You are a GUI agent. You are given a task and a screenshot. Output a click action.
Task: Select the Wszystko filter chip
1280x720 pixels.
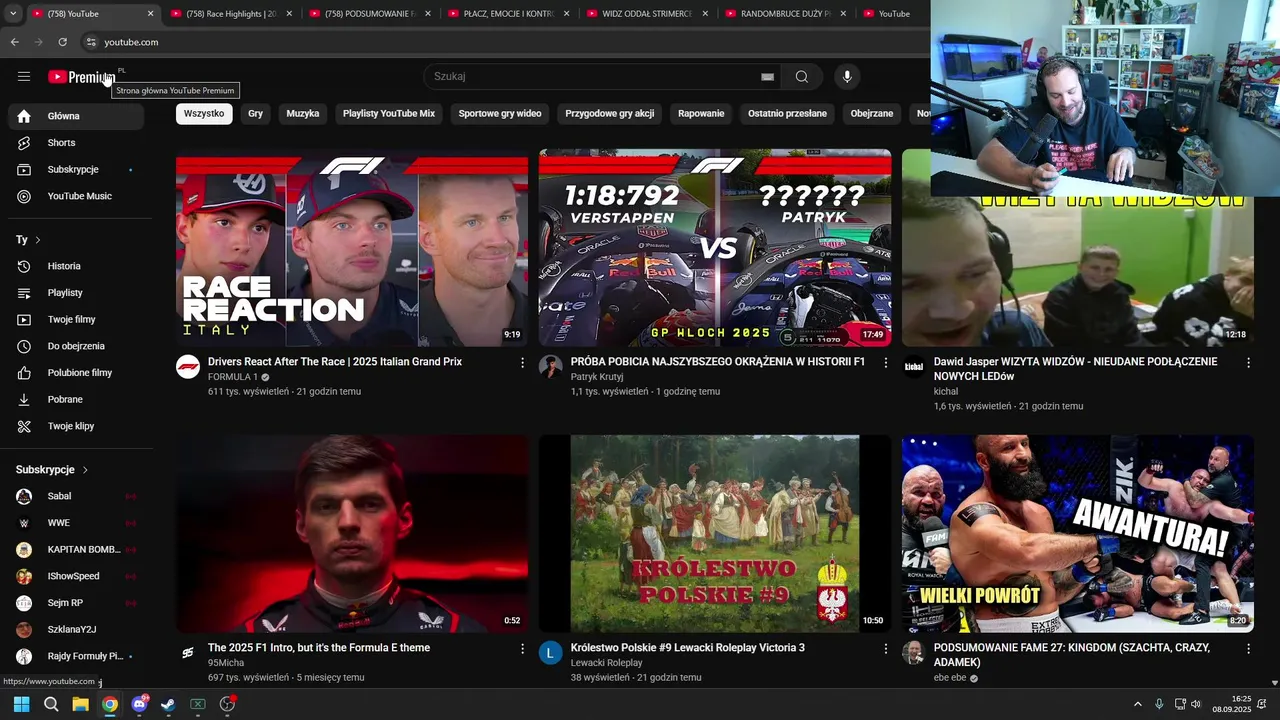(204, 114)
